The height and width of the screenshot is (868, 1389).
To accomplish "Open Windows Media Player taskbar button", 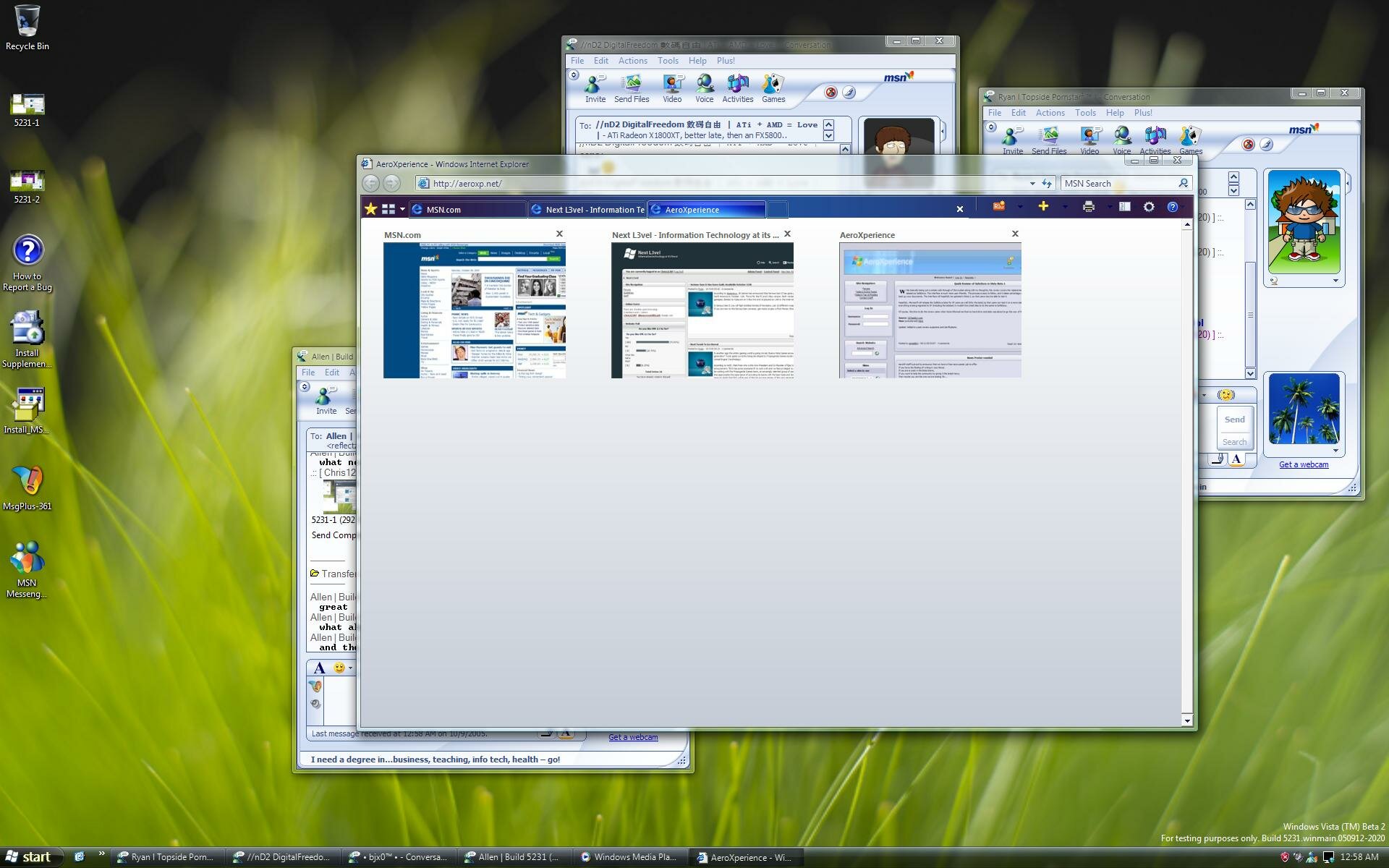I will pyautogui.click(x=629, y=857).
